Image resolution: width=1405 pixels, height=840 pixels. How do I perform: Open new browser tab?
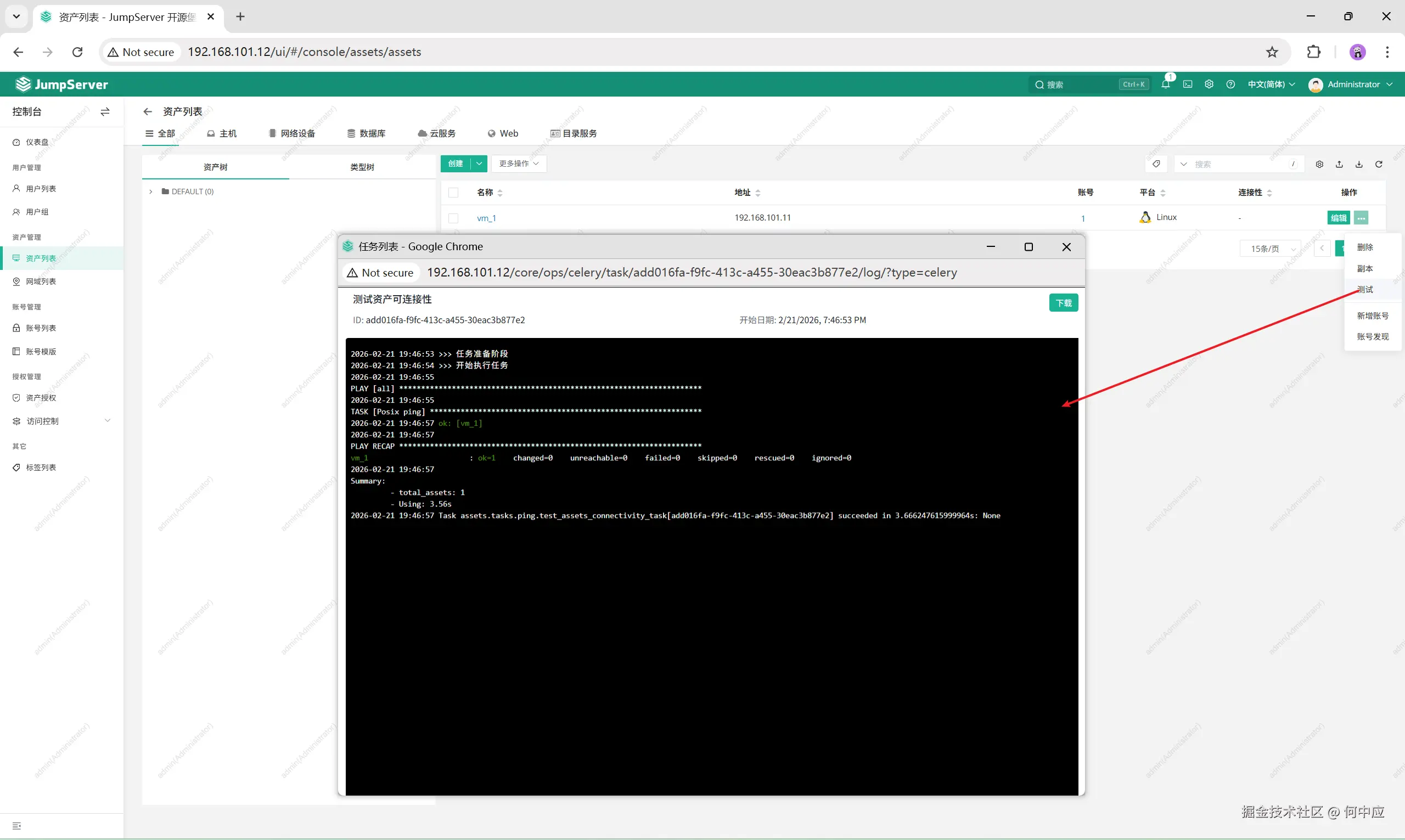point(240,17)
